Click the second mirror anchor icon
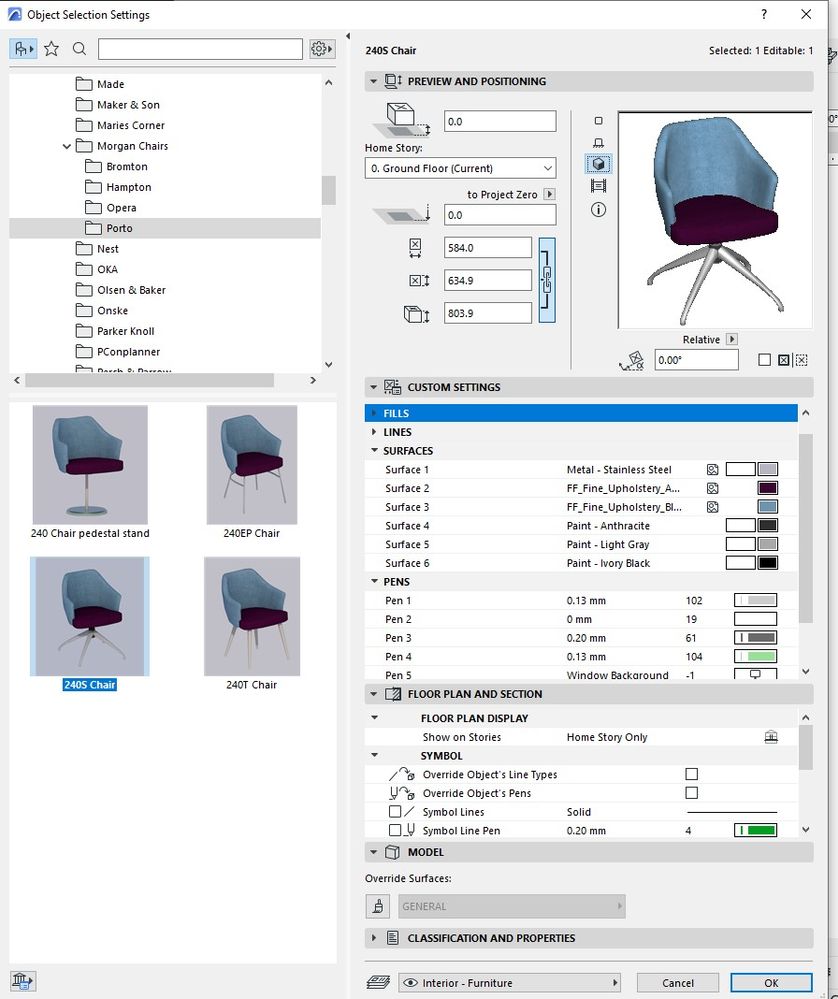Image resolution: width=838 pixels, height=999 pixels. [802, 360]
